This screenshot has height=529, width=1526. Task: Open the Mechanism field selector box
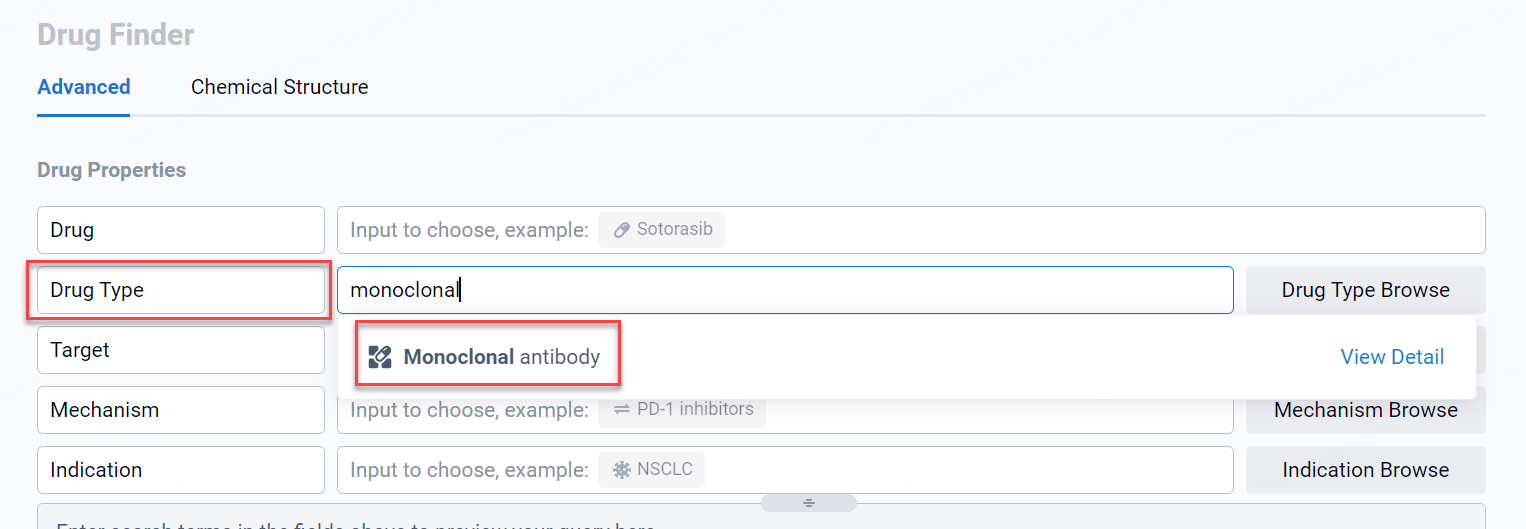[x=180, y=410]
